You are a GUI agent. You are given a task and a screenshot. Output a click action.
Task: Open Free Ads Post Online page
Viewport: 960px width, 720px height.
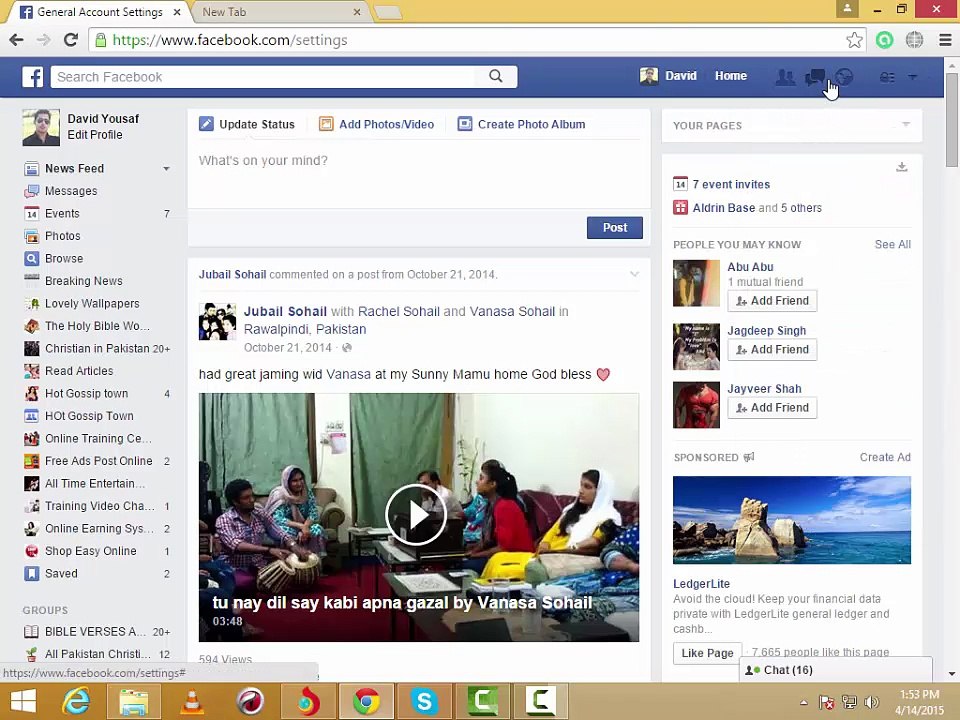(97, 461)
